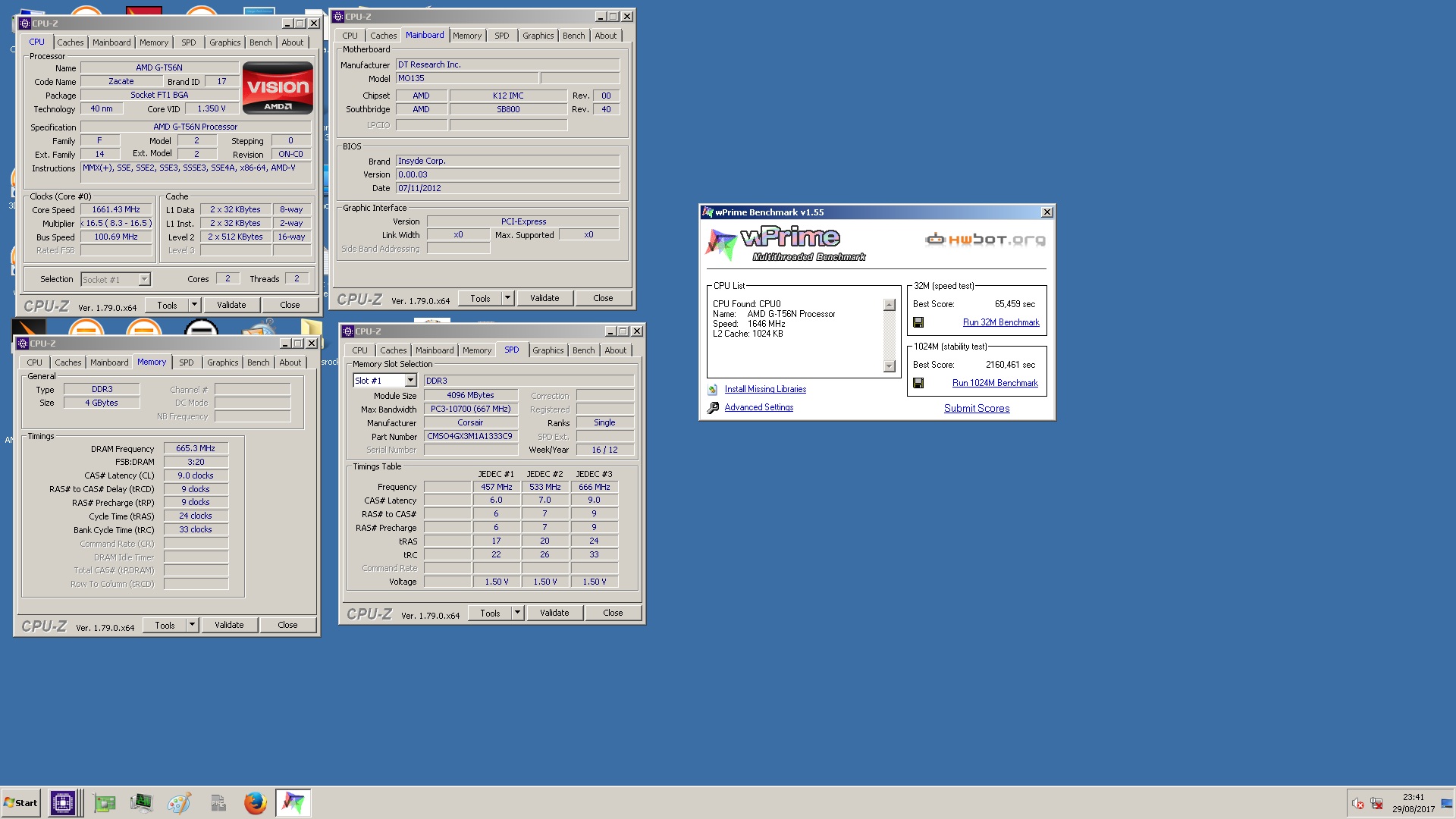Click the network tray icon

point(1376,804)
